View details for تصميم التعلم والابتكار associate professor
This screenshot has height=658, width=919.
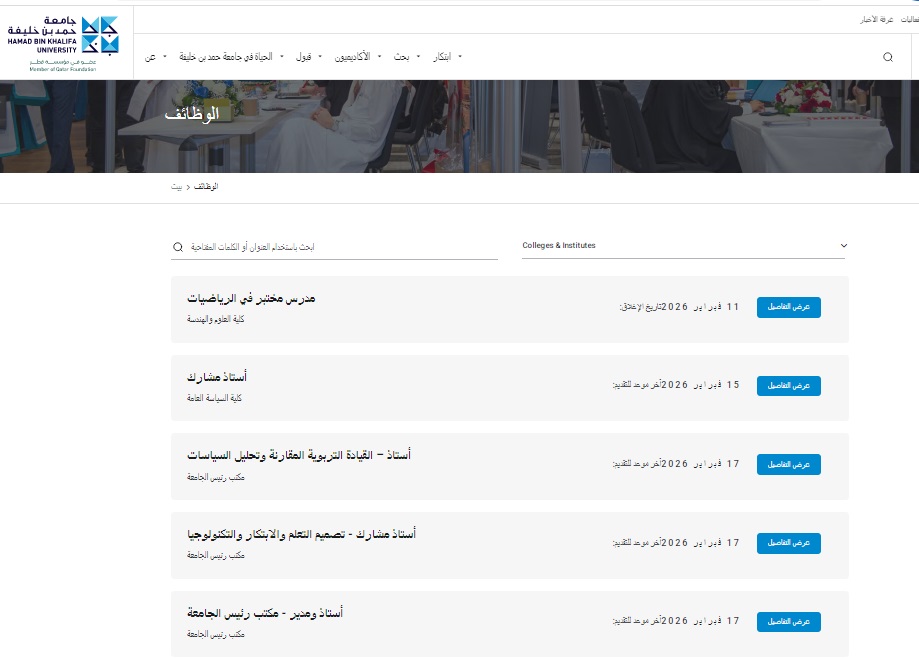[788, 543]
